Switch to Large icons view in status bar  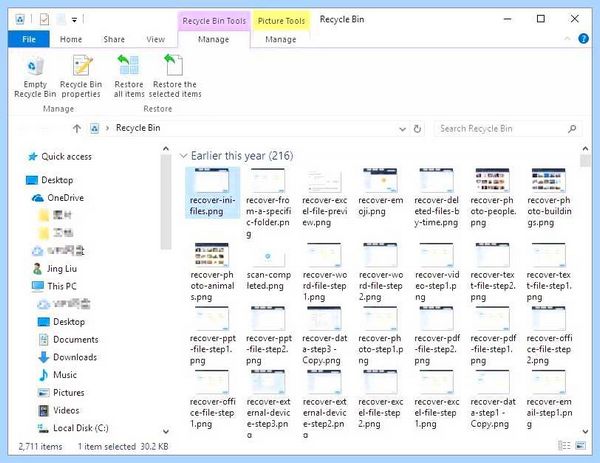[x=580, y=446]
